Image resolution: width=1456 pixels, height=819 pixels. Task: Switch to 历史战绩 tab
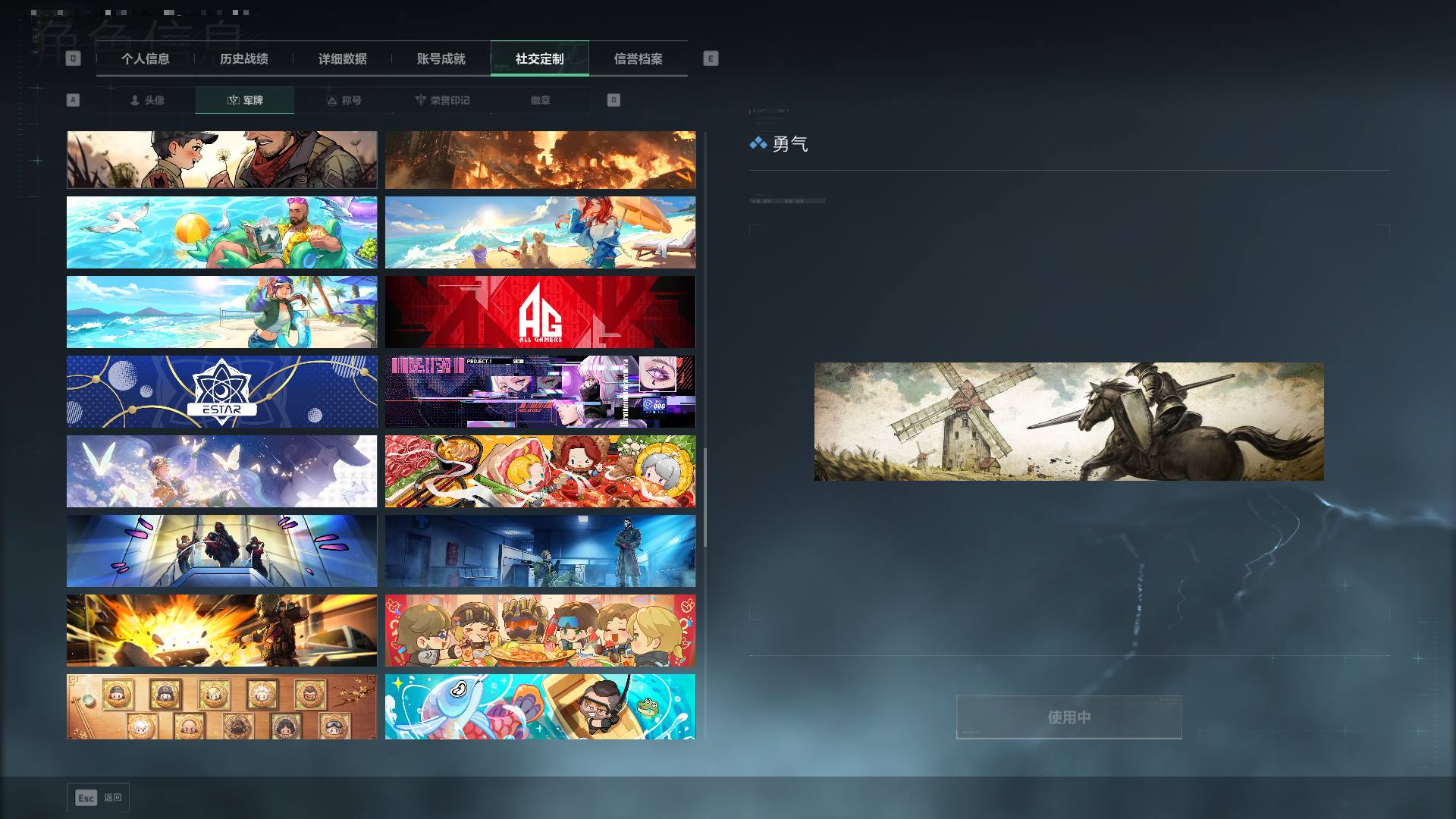tap(243, 58)
